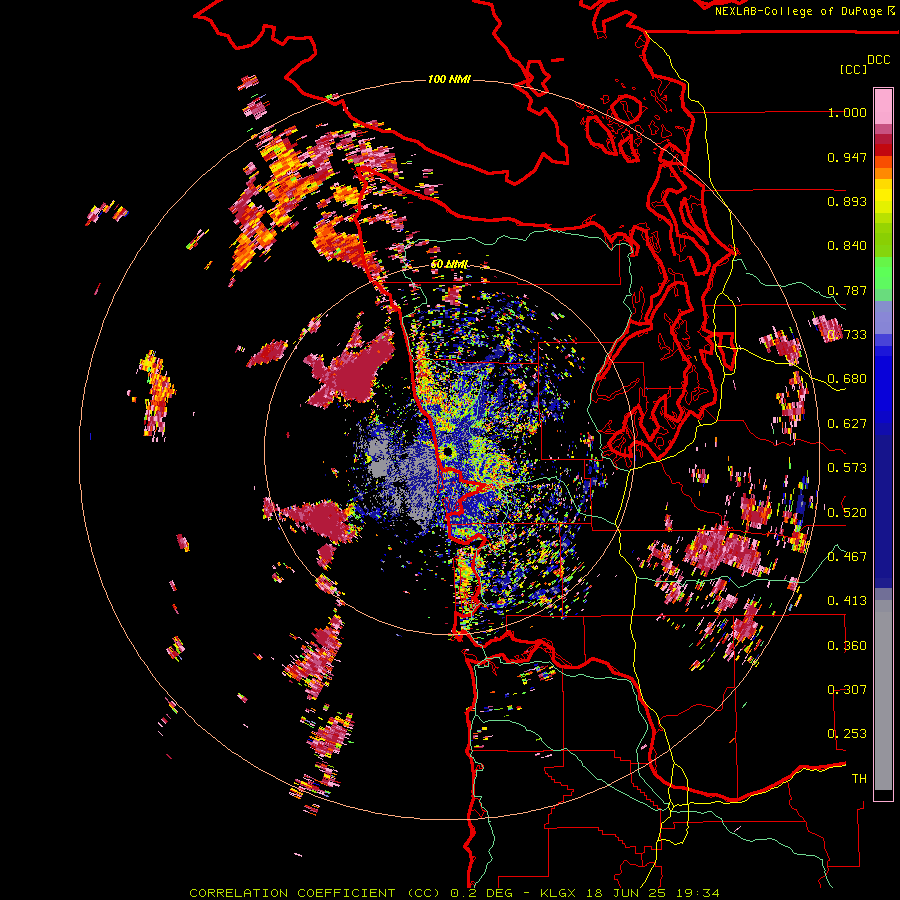Select the 0.733 scale value
Viewport: 900px width, 900px height.
pyautogui.click(x=847, y=335)
